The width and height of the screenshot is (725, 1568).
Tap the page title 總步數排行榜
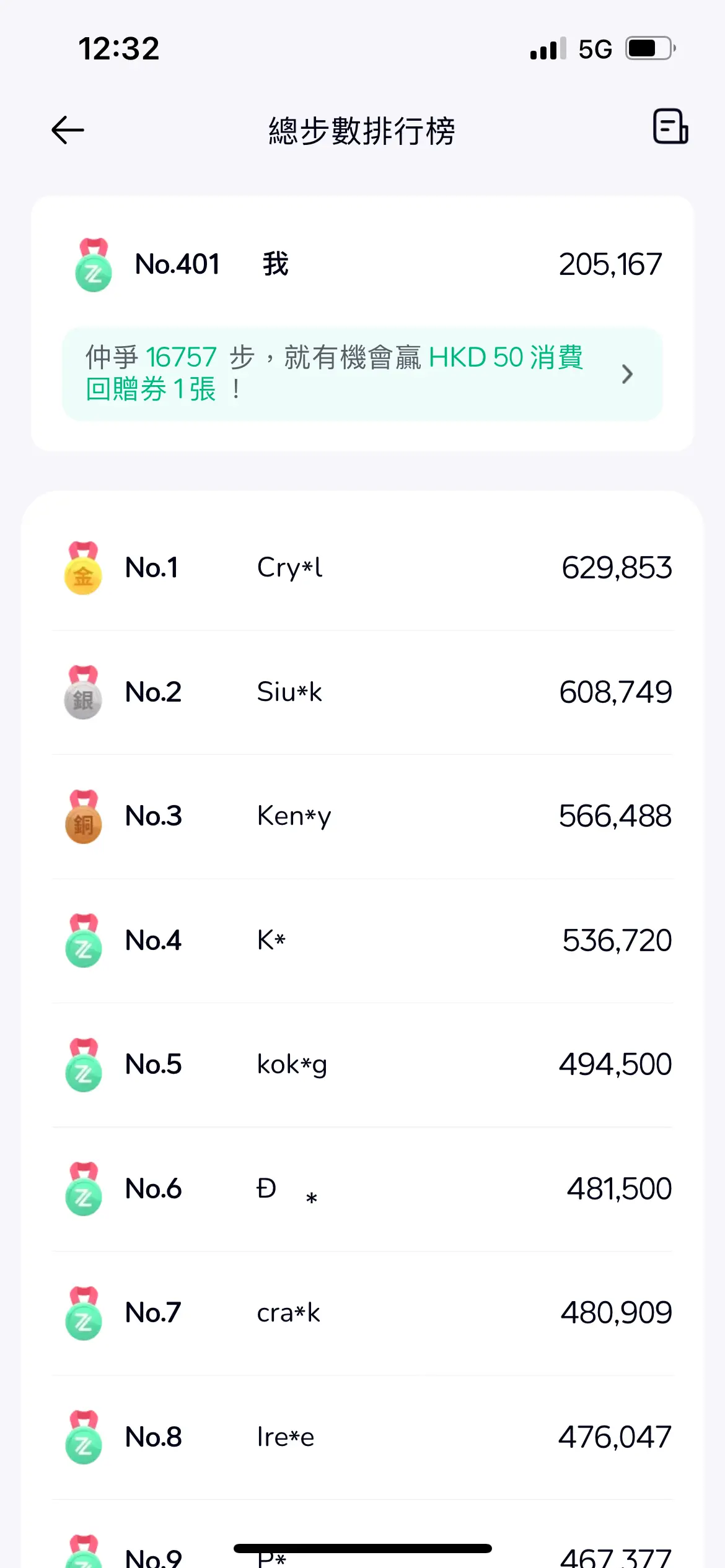coord(362,131)
